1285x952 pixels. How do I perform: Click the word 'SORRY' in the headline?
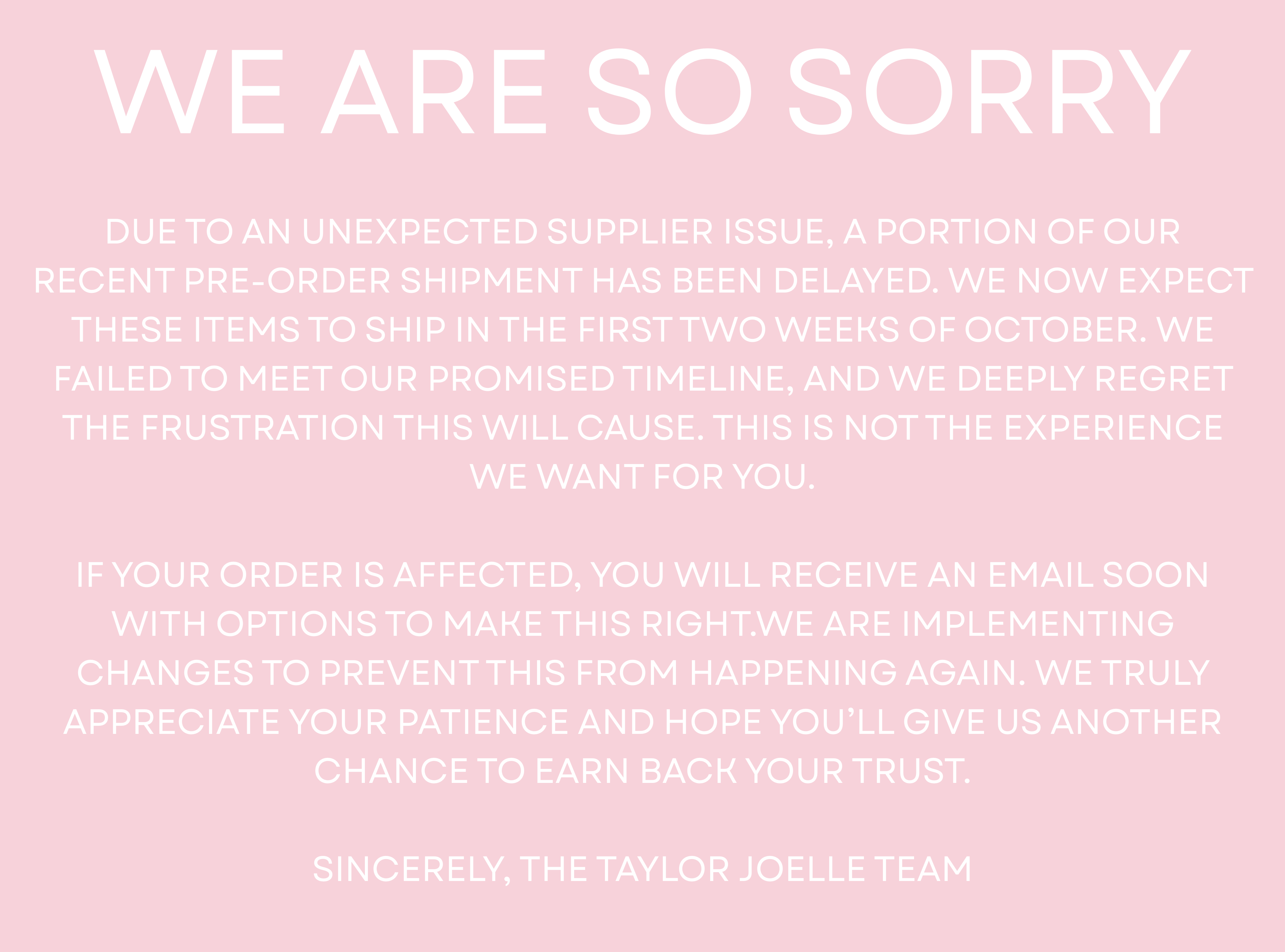990,92
